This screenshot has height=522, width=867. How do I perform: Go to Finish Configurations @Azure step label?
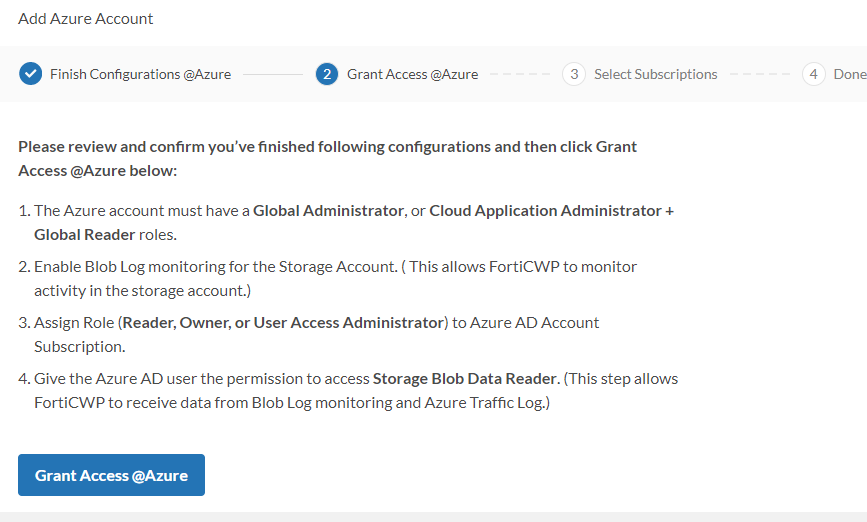pyautogui.click(x=140, y=74)
